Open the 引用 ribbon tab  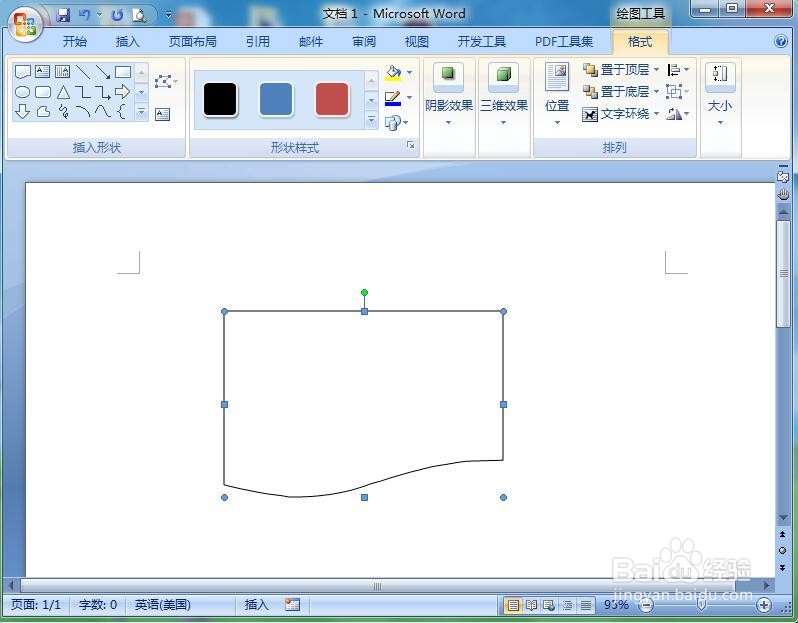pyautogui.click(x=258, y=42)
